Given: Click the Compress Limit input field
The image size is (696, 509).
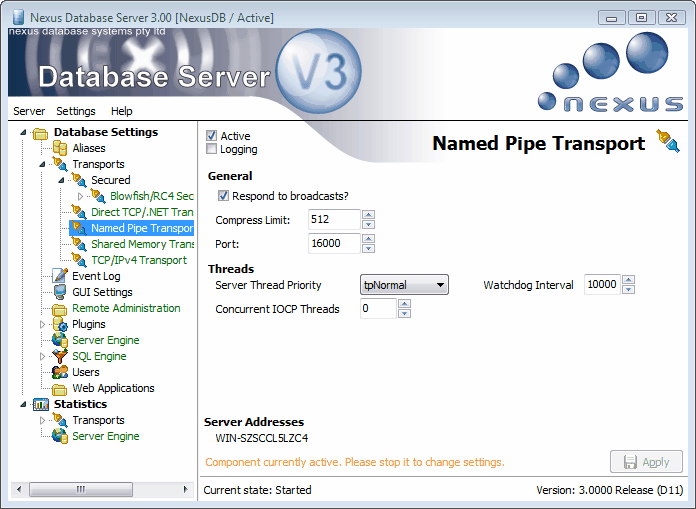Looking at the screenshot, I should point(334,219).
